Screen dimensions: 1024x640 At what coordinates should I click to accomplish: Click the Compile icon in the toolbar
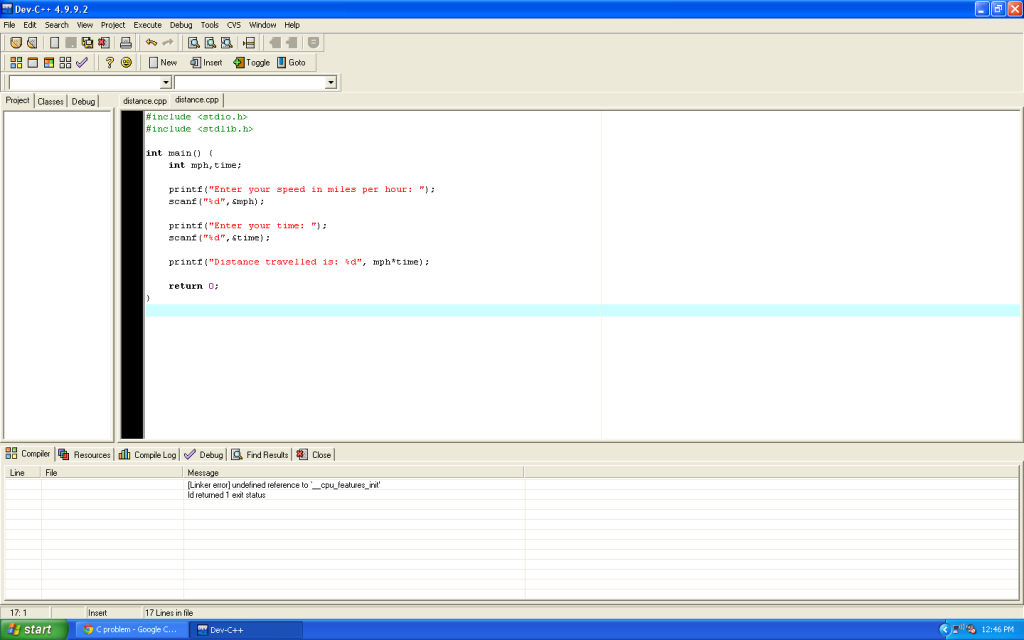pos(16,62)
